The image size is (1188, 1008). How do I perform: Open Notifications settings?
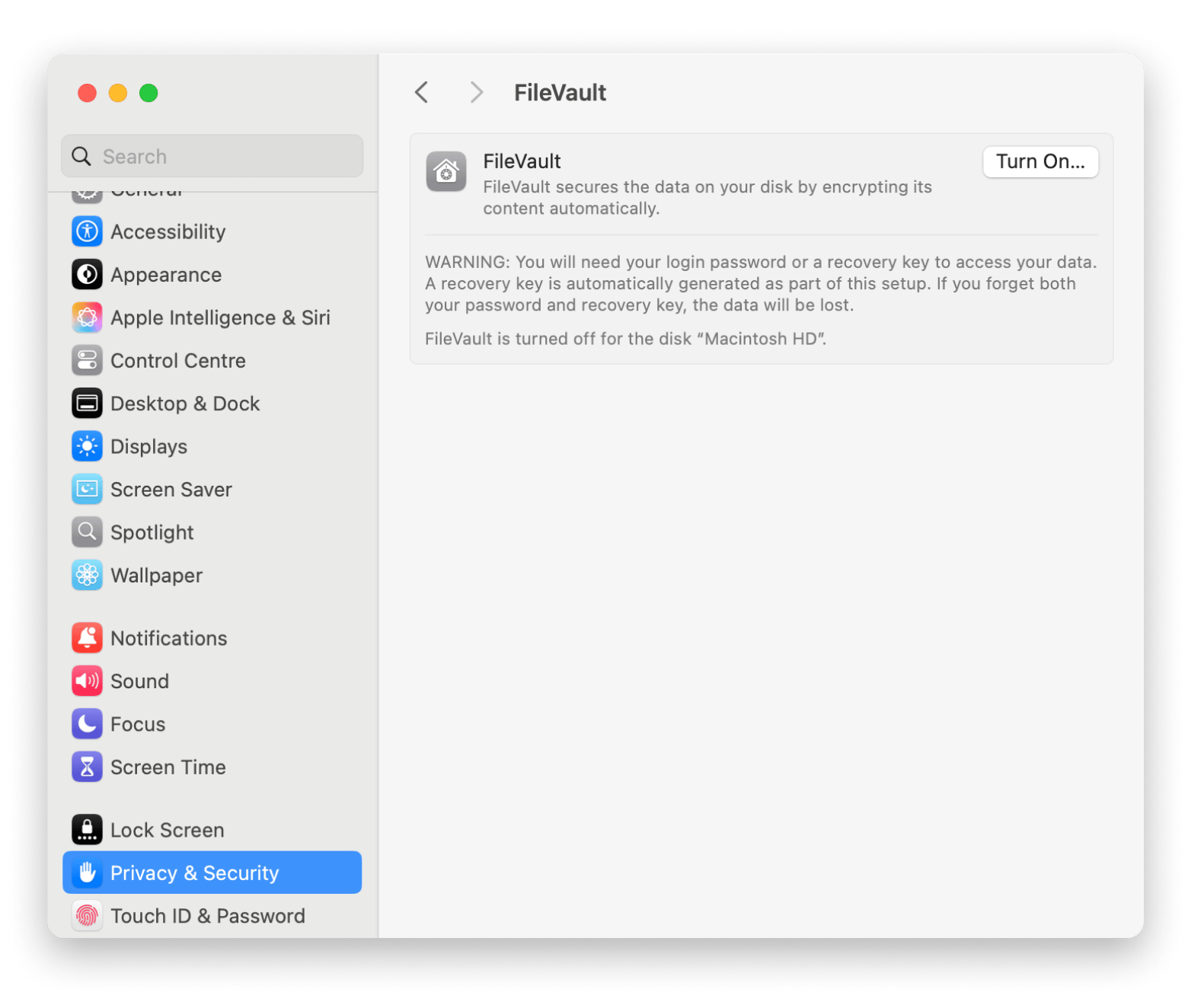212,638
